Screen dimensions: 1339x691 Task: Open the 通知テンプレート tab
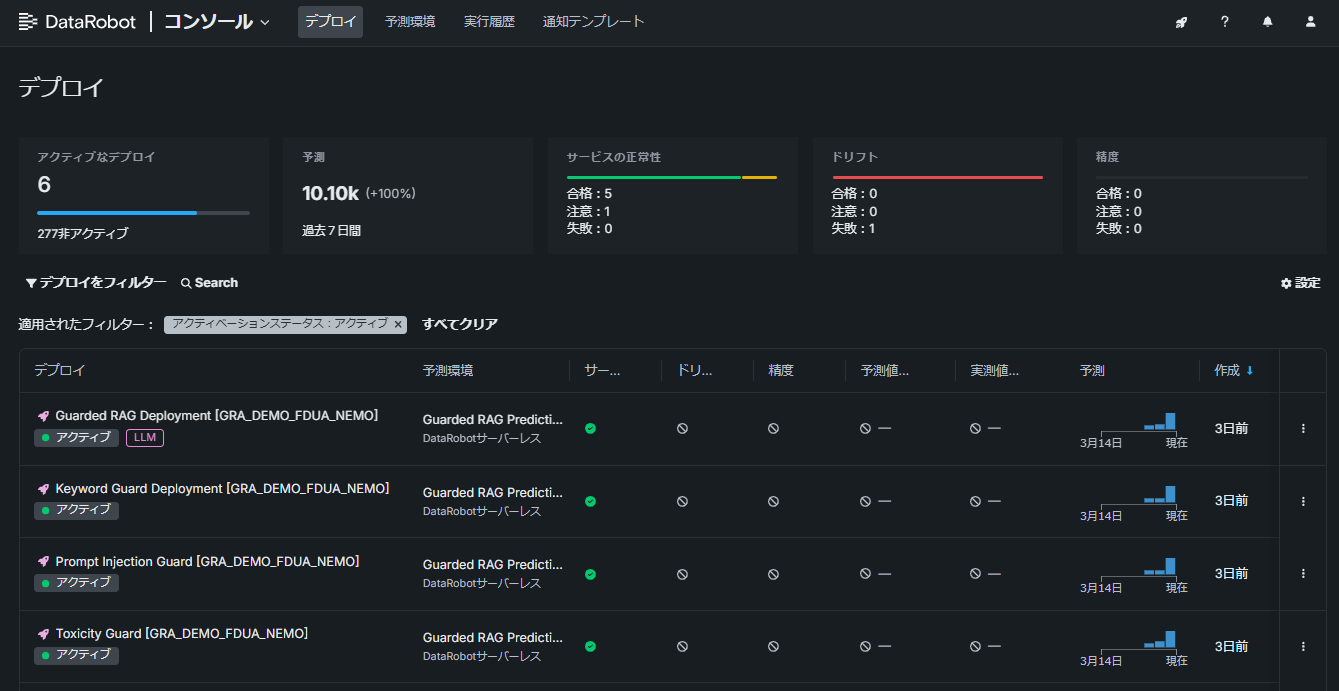[x=594, y=22]
